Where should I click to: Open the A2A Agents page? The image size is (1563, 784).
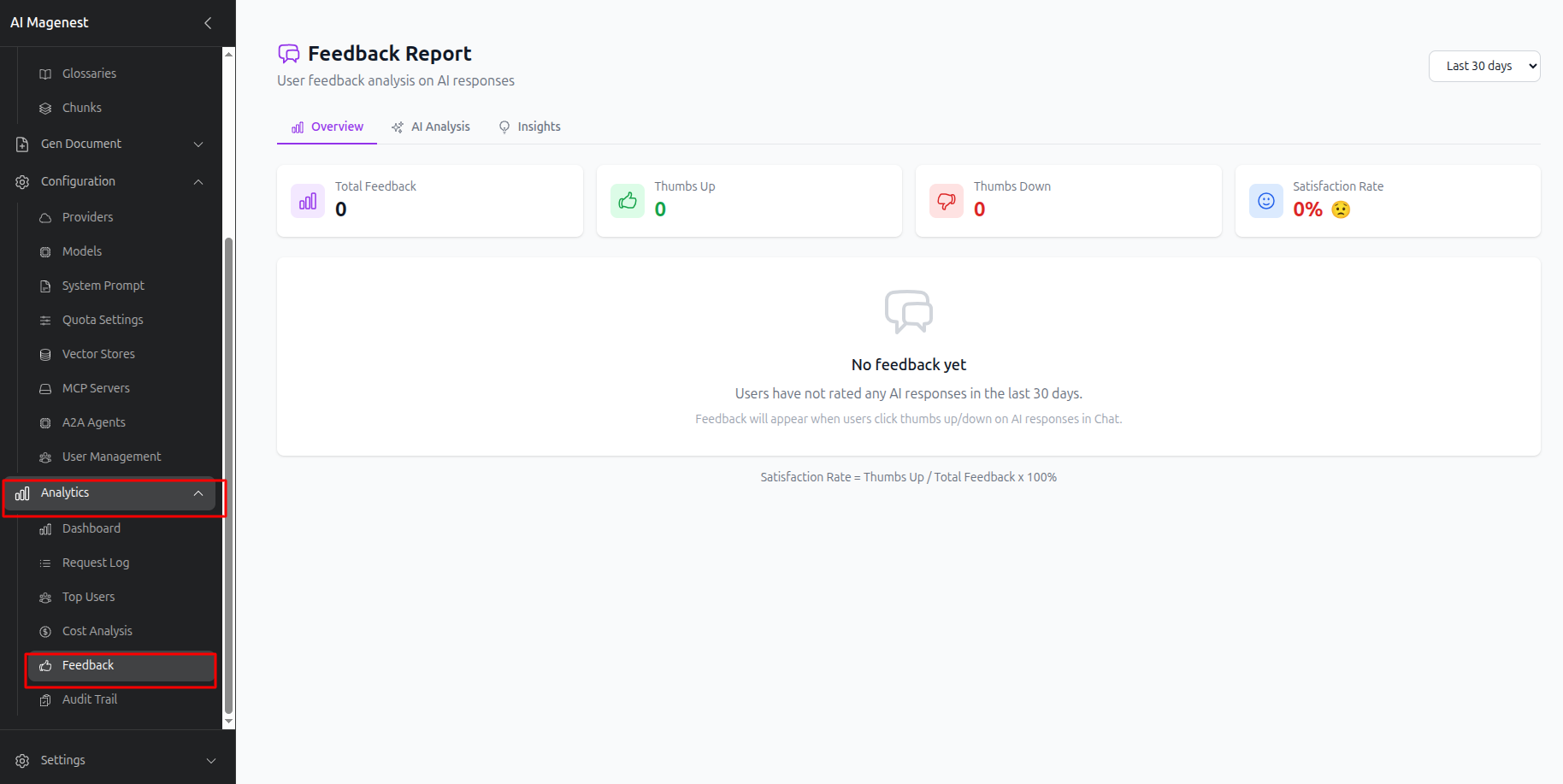click(121, 422)
